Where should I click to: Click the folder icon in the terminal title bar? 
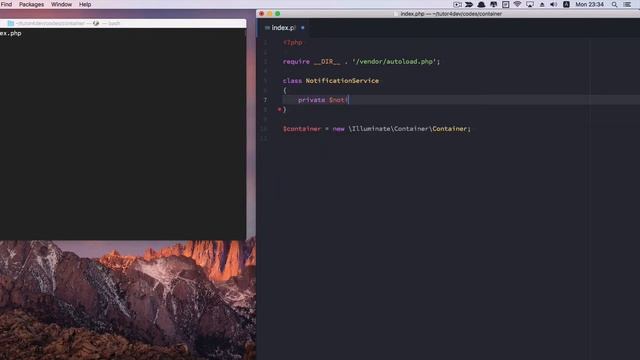[x=11, y=23]
